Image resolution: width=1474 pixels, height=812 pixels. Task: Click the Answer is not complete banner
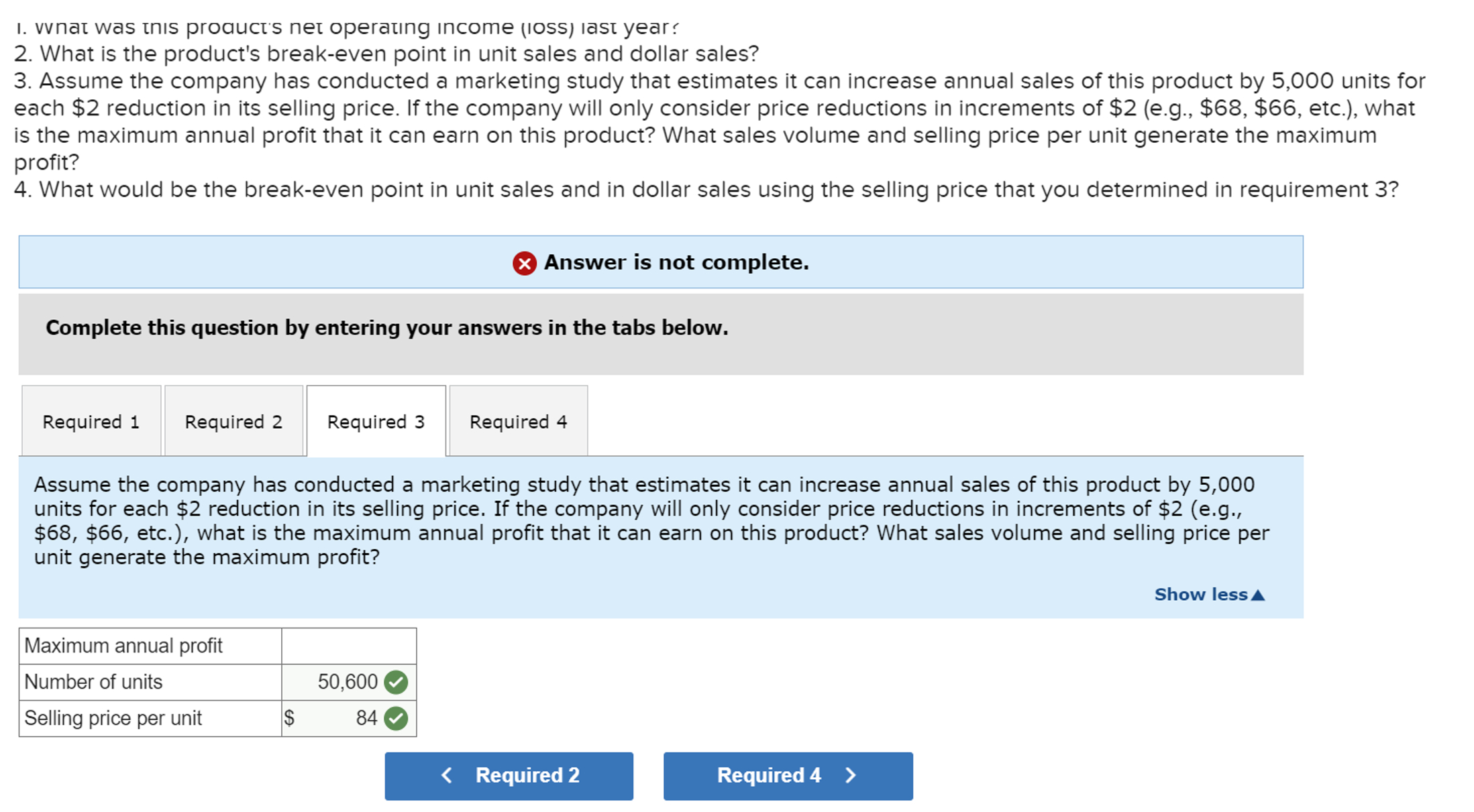(x=661, y=262)
